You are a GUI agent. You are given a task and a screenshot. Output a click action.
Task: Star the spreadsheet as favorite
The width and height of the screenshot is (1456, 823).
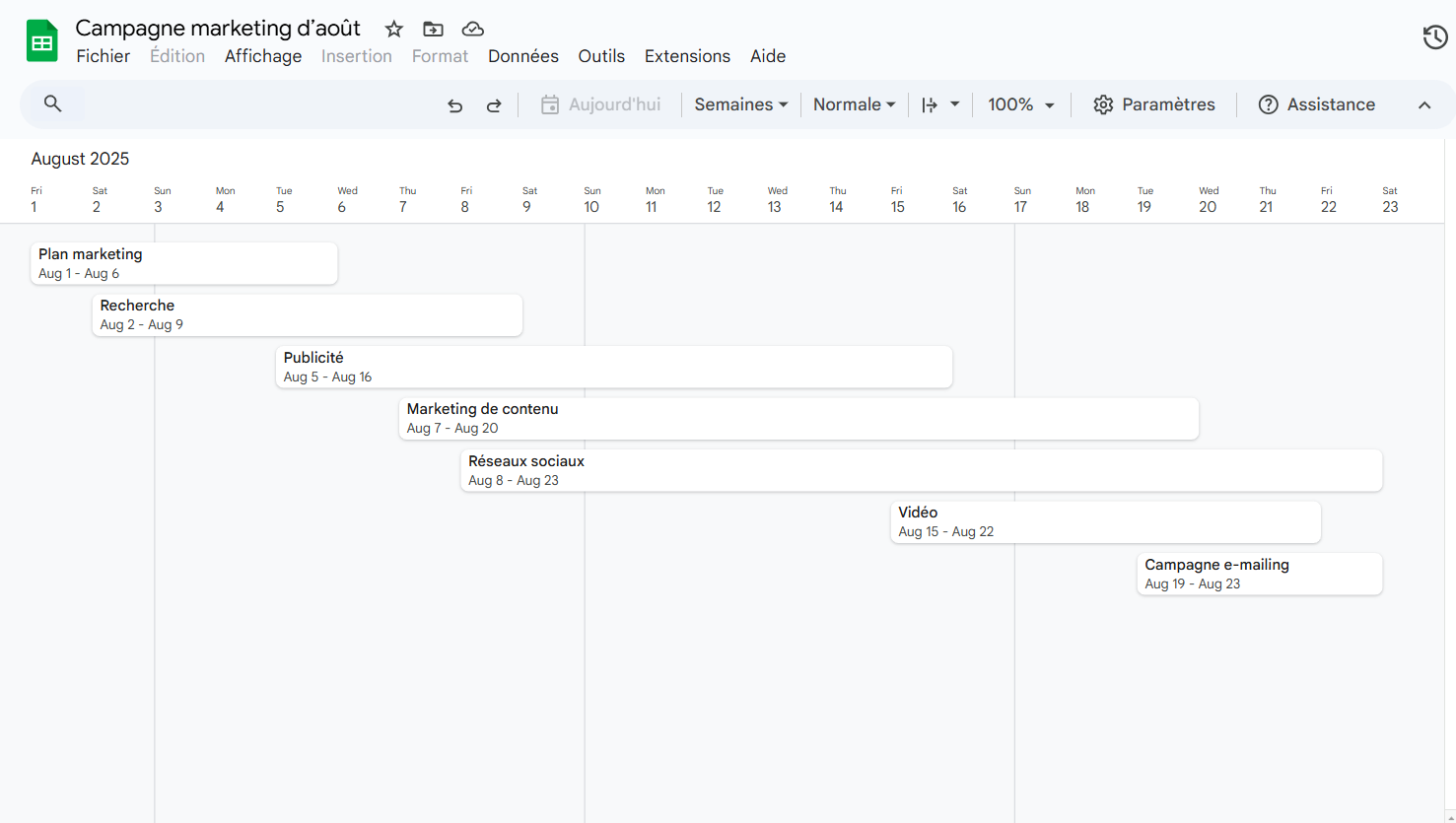(x=393, y=29)
